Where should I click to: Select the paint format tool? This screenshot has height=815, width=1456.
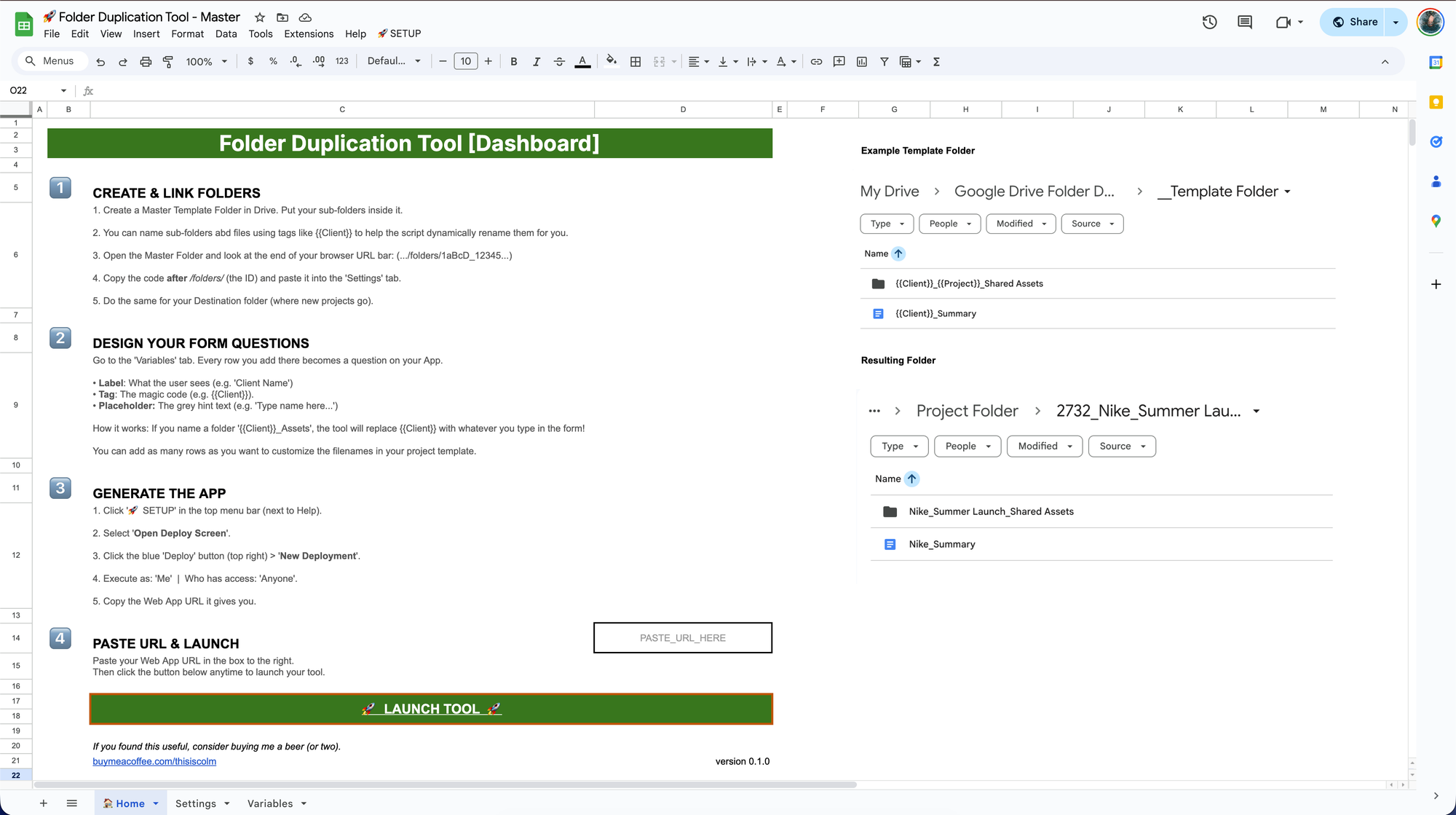(168, 62)
